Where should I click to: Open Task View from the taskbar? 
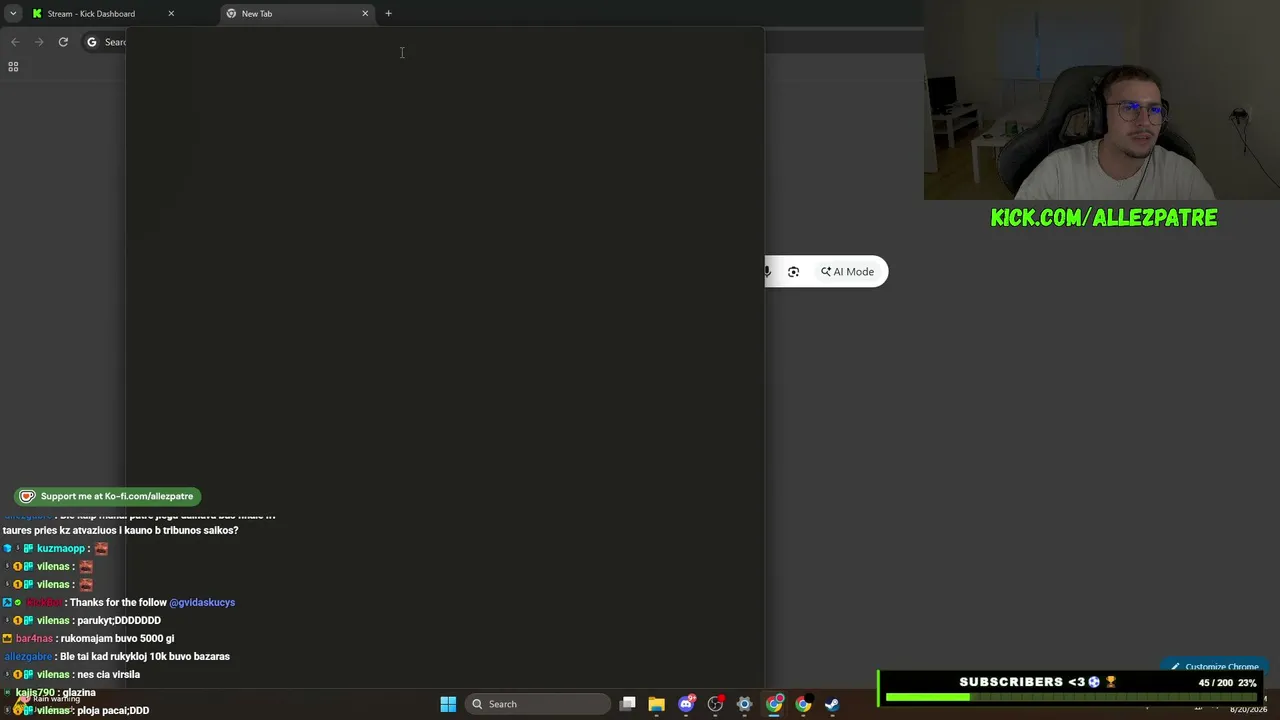pyautogui.click(x=628, y=704)
